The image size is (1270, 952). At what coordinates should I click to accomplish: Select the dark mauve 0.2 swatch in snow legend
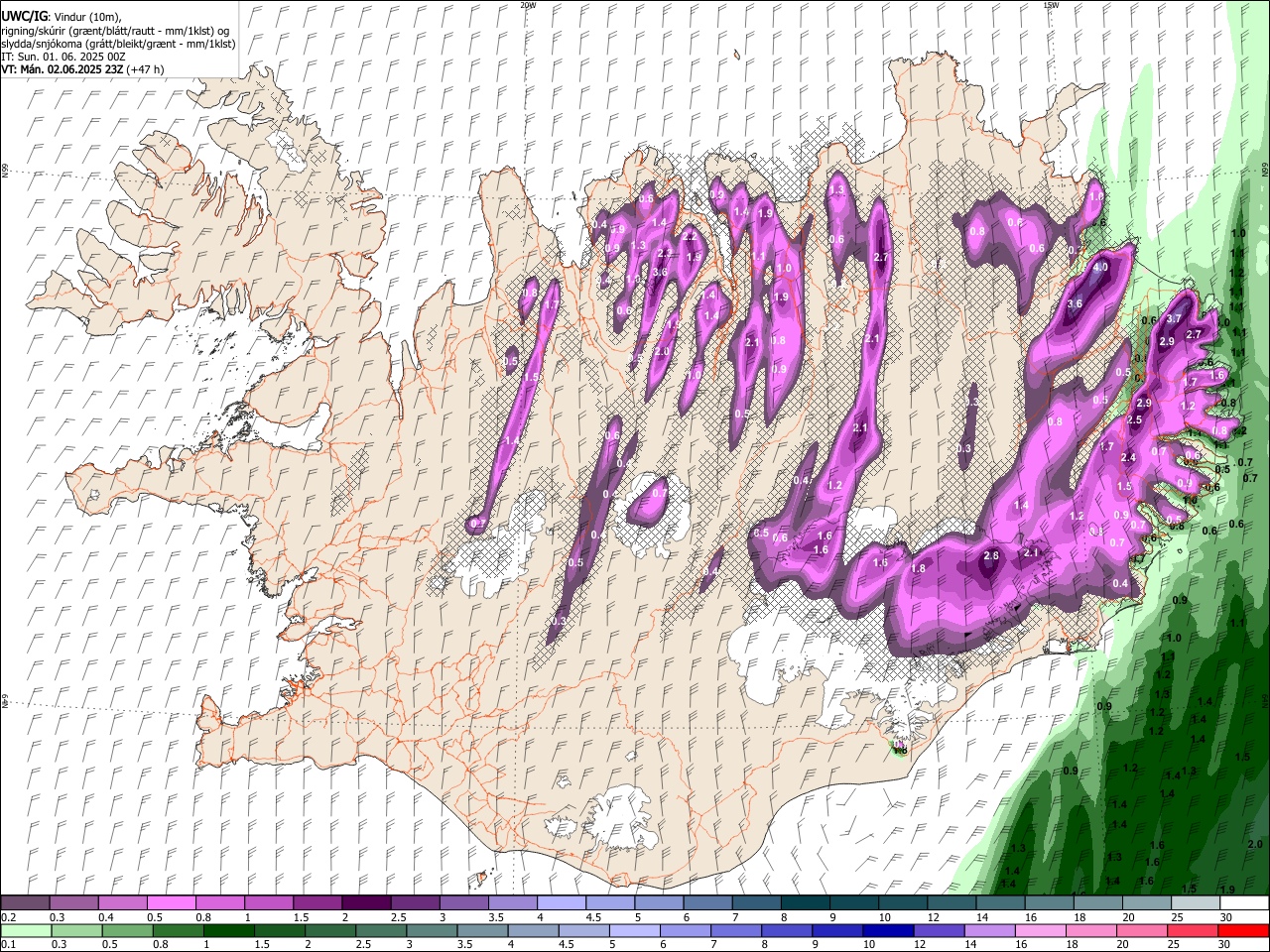pos(25,902)
